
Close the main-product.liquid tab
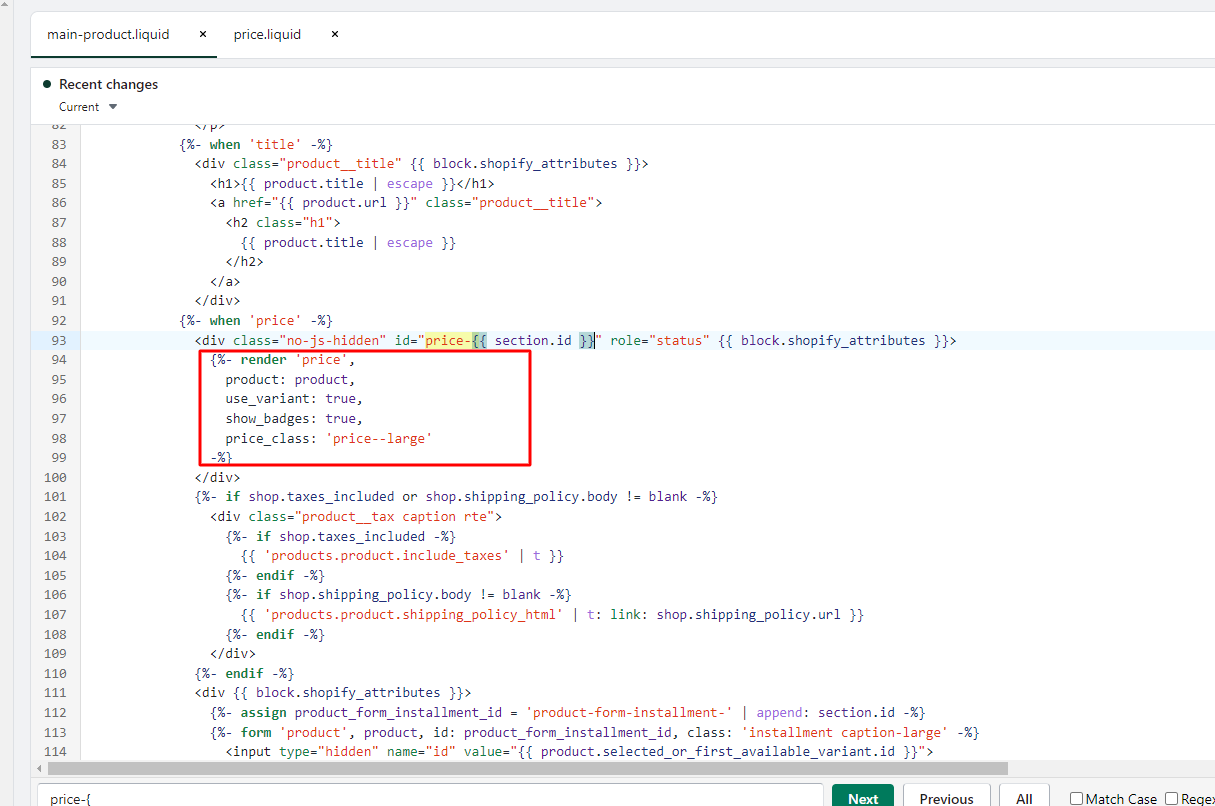coord(203,34)
